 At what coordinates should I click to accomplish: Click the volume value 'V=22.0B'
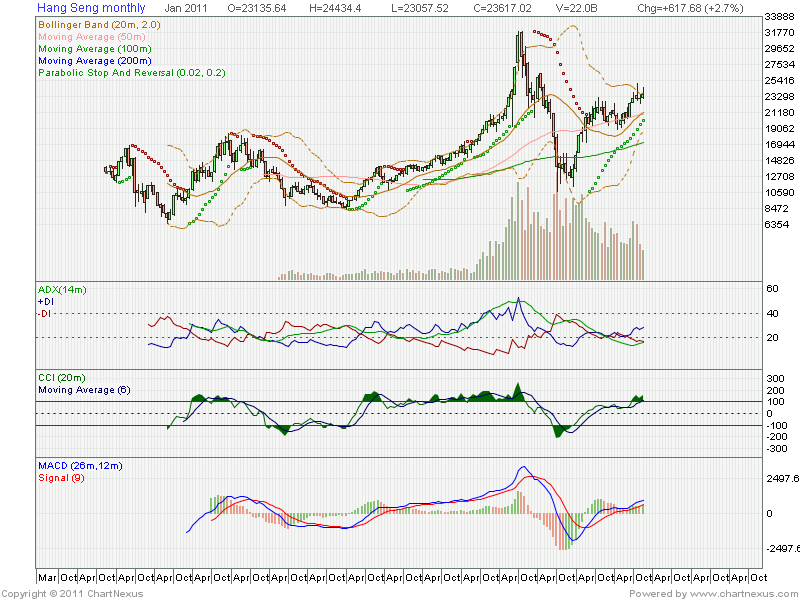(577, 8)
